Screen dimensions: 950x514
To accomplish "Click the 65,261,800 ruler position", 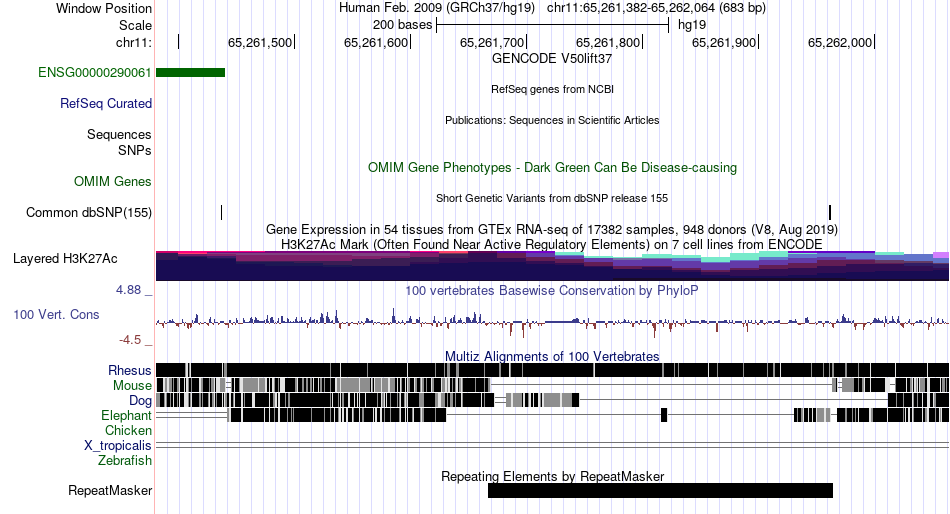I will pos(608,42).
